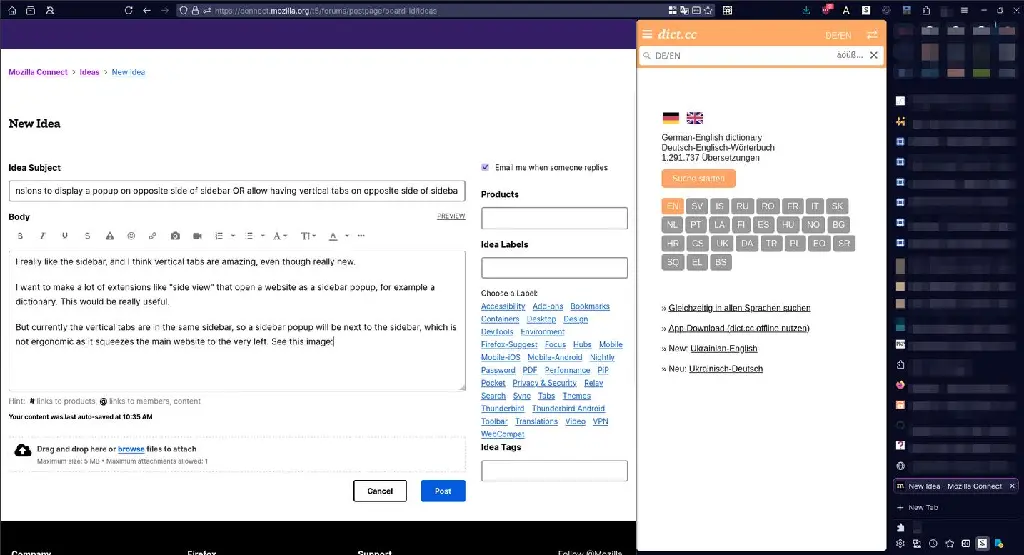Choose the Tabs label
Viewport: 1024px width, 555px height.
point(547,396)
